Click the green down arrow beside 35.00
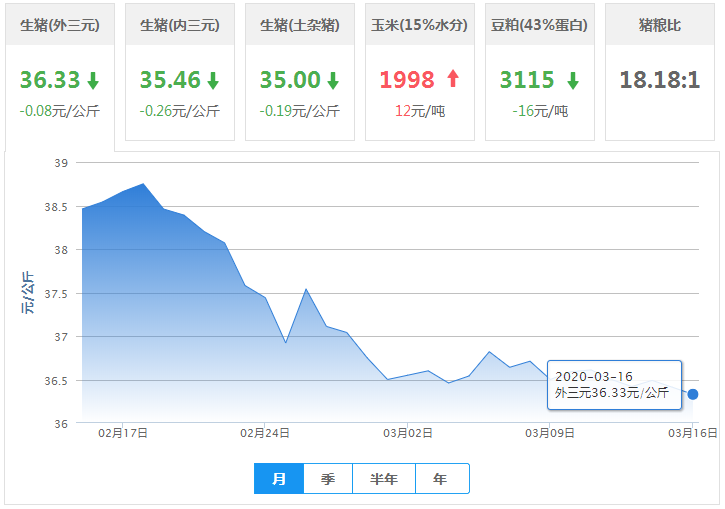725x509 pixels. (x=333, y=81)
